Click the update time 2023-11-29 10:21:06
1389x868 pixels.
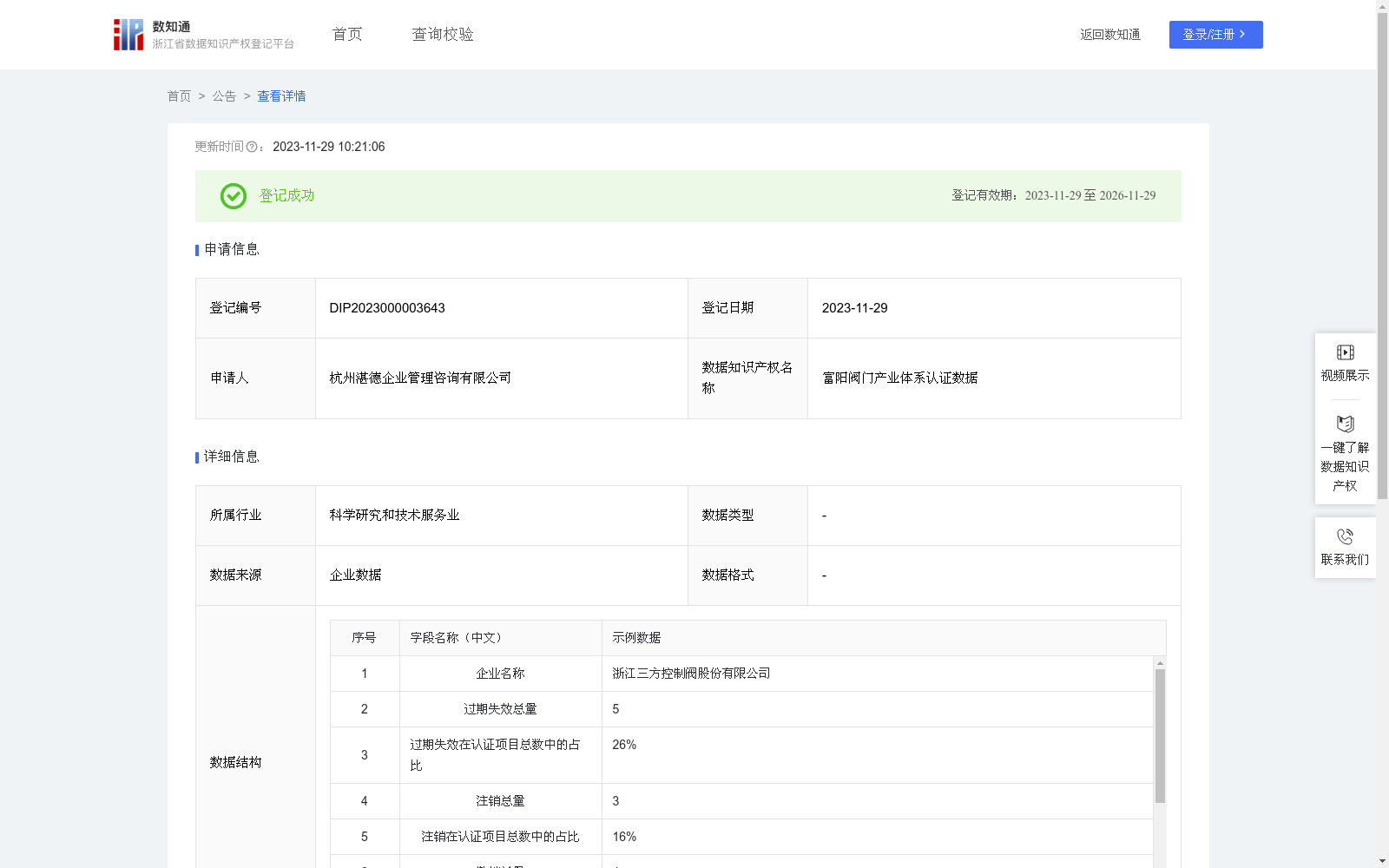pyautogui.click(x=329, y=148)
